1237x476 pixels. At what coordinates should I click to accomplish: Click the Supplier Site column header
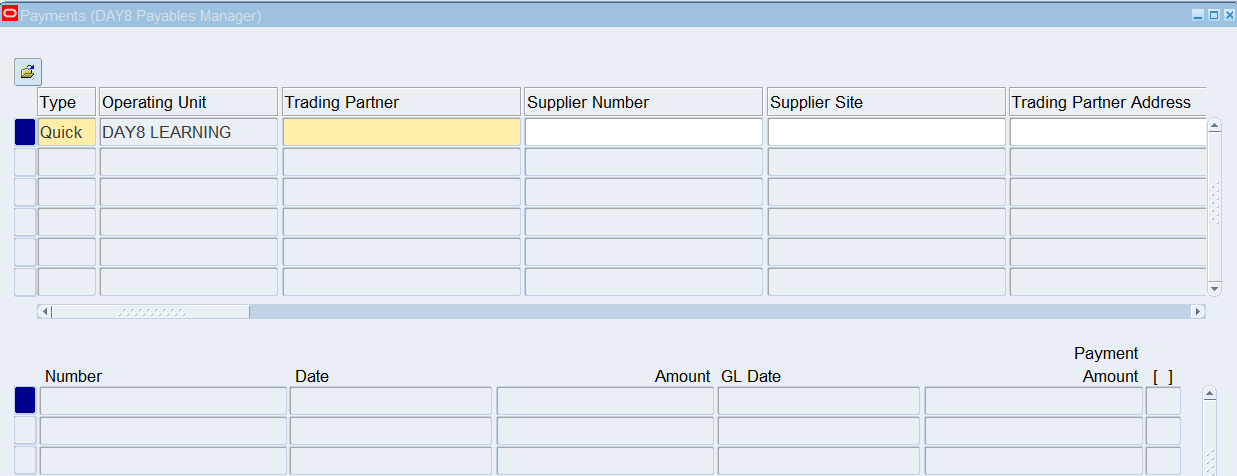click(886, 102)
